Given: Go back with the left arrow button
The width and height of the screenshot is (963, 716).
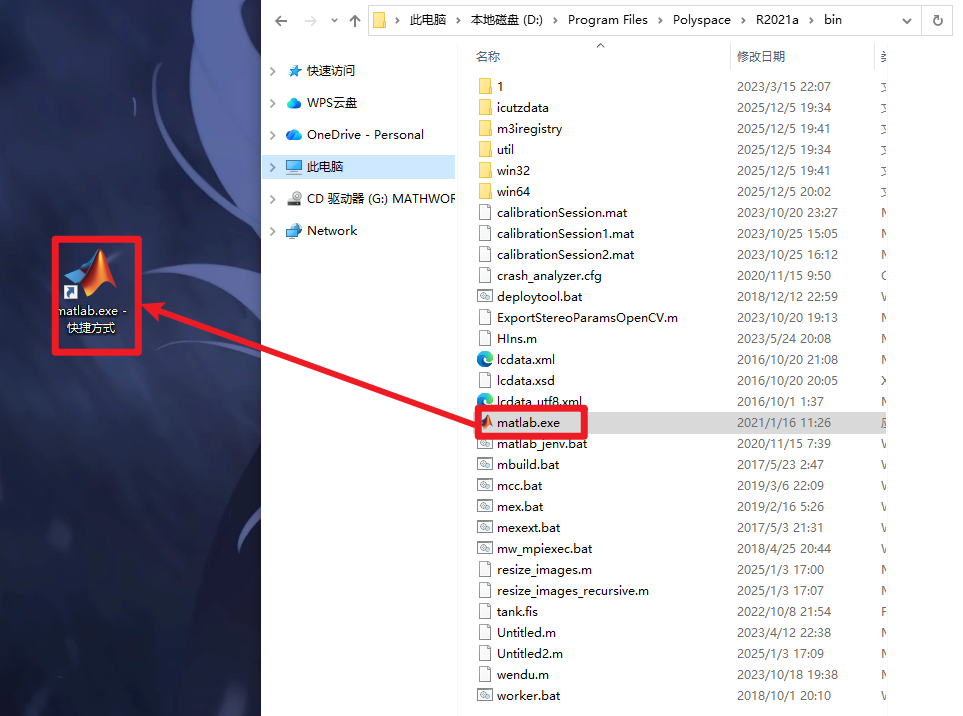Looking at the screenshot, I should point(281,21).
